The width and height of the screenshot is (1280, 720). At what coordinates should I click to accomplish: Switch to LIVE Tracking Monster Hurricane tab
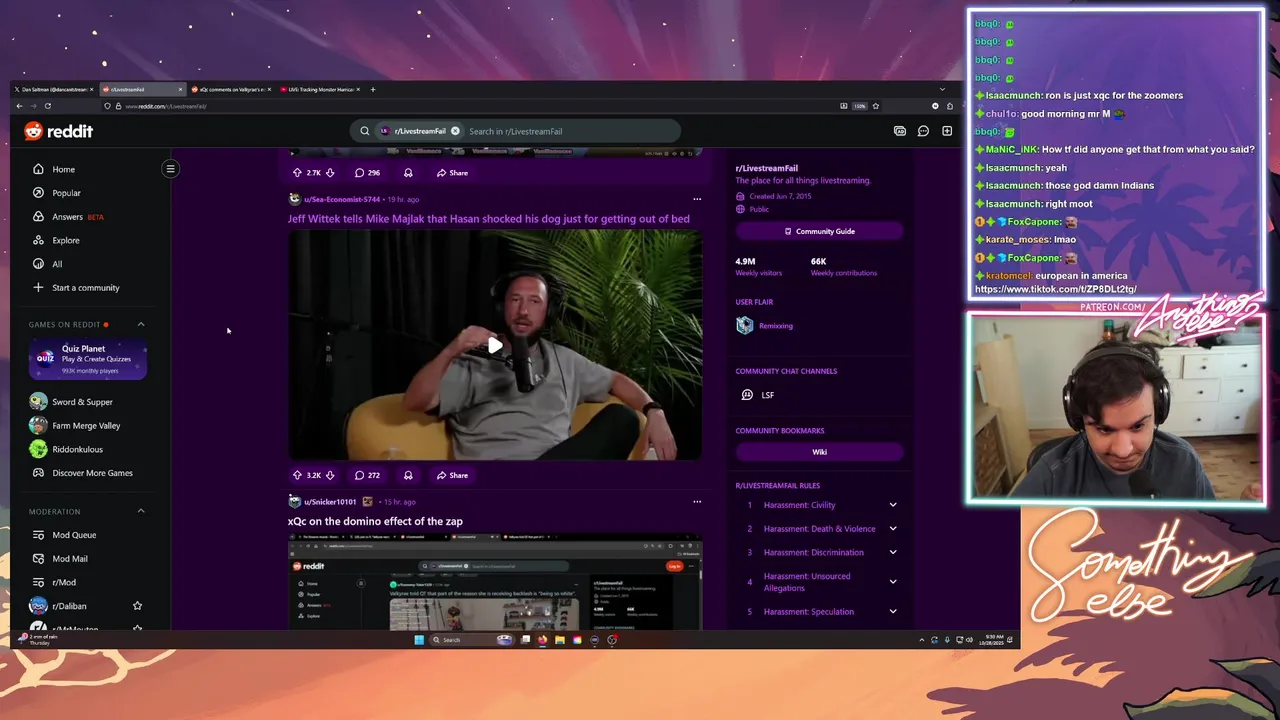320,90
